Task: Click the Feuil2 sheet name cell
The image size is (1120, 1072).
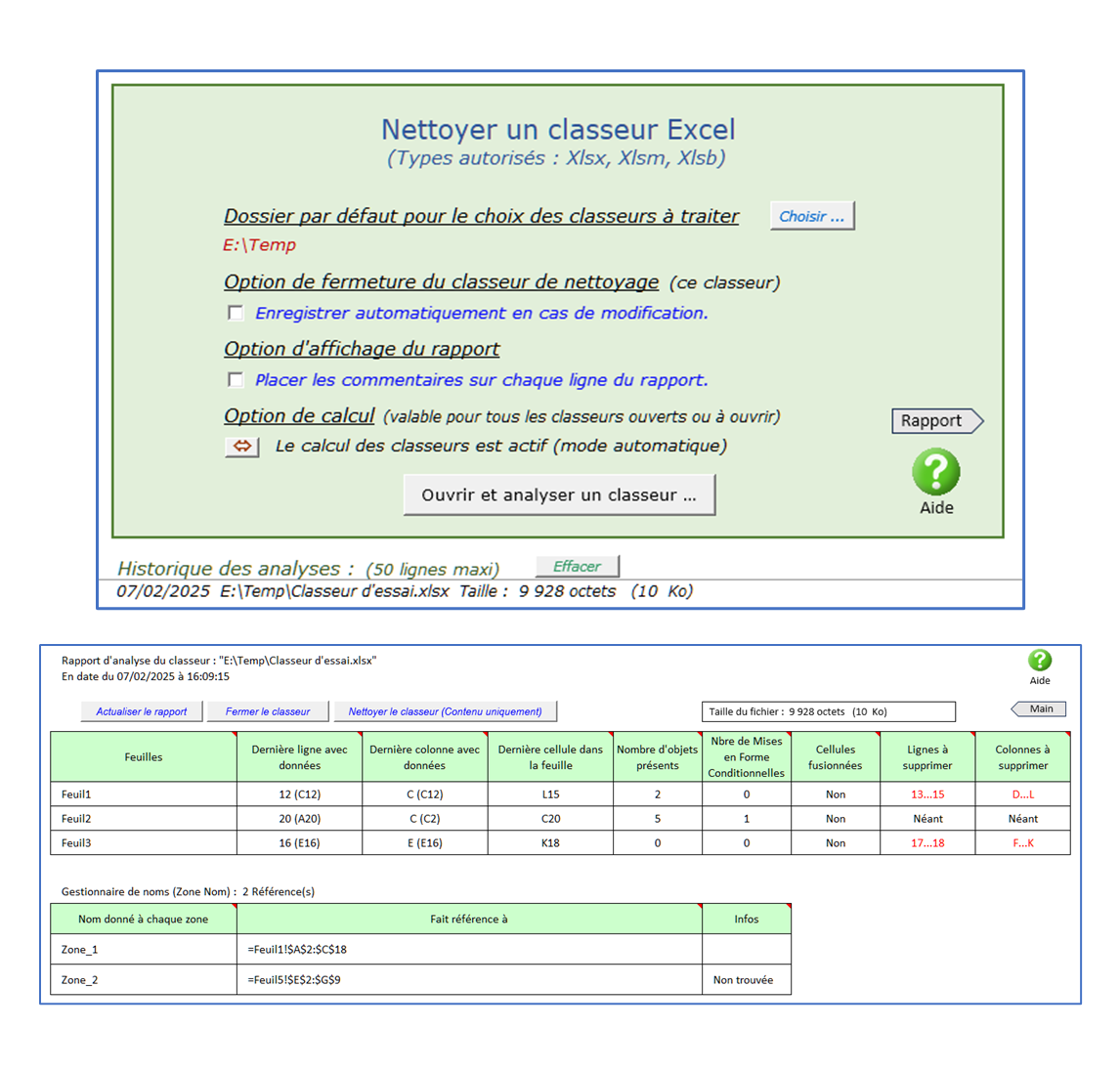Action: (144, 819)
